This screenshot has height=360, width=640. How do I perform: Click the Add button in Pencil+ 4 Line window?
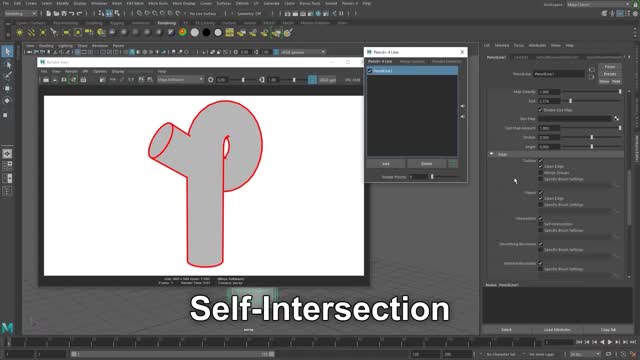pos(386,164)
